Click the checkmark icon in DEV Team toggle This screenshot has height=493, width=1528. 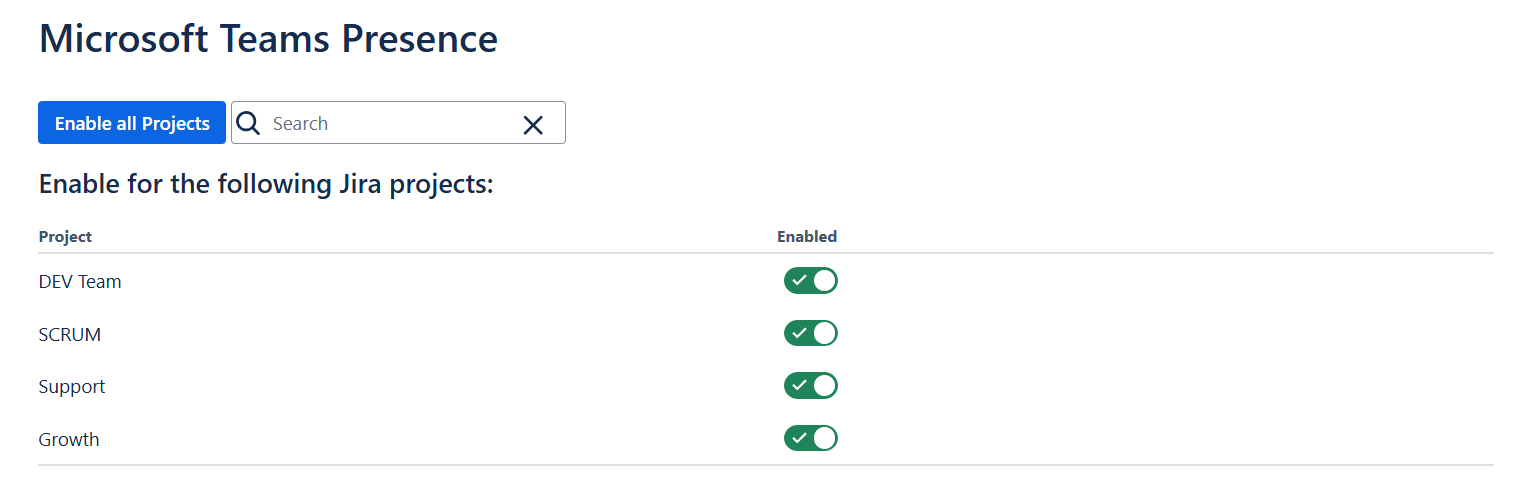pyautogui.click(x=799, y=281)
